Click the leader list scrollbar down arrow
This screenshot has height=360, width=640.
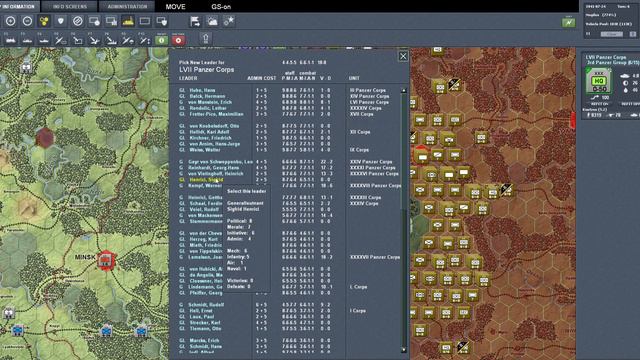(404, 349)
